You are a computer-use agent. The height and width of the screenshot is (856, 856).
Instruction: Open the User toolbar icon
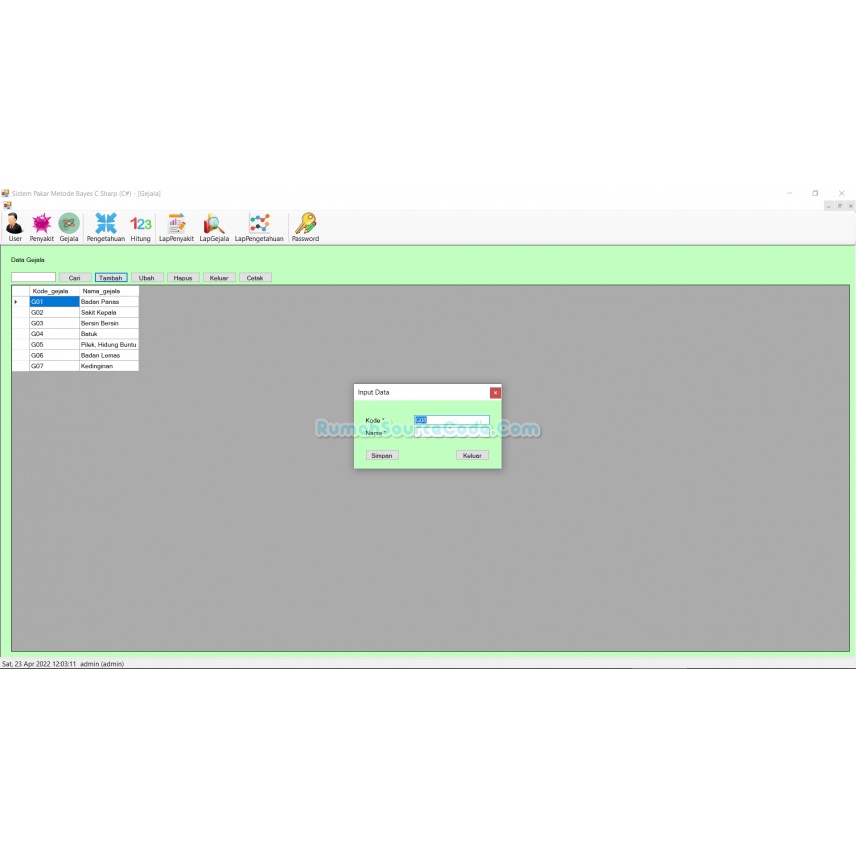coord(15,227)
